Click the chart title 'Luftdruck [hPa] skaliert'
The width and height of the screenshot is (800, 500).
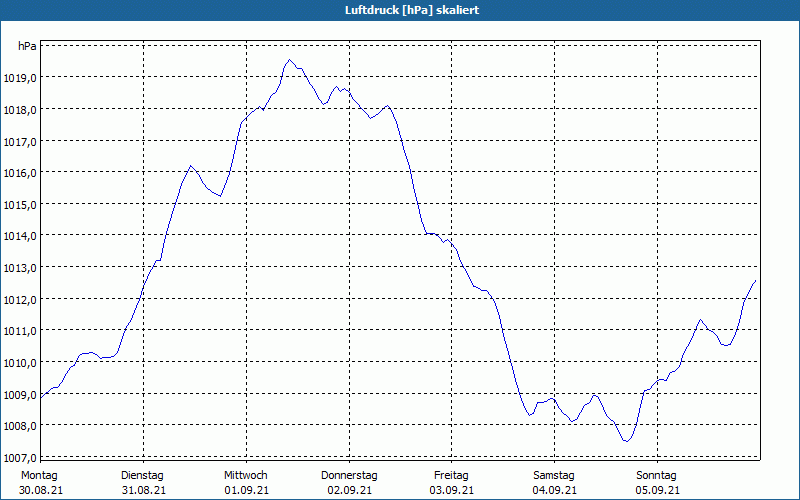(412, 10)
